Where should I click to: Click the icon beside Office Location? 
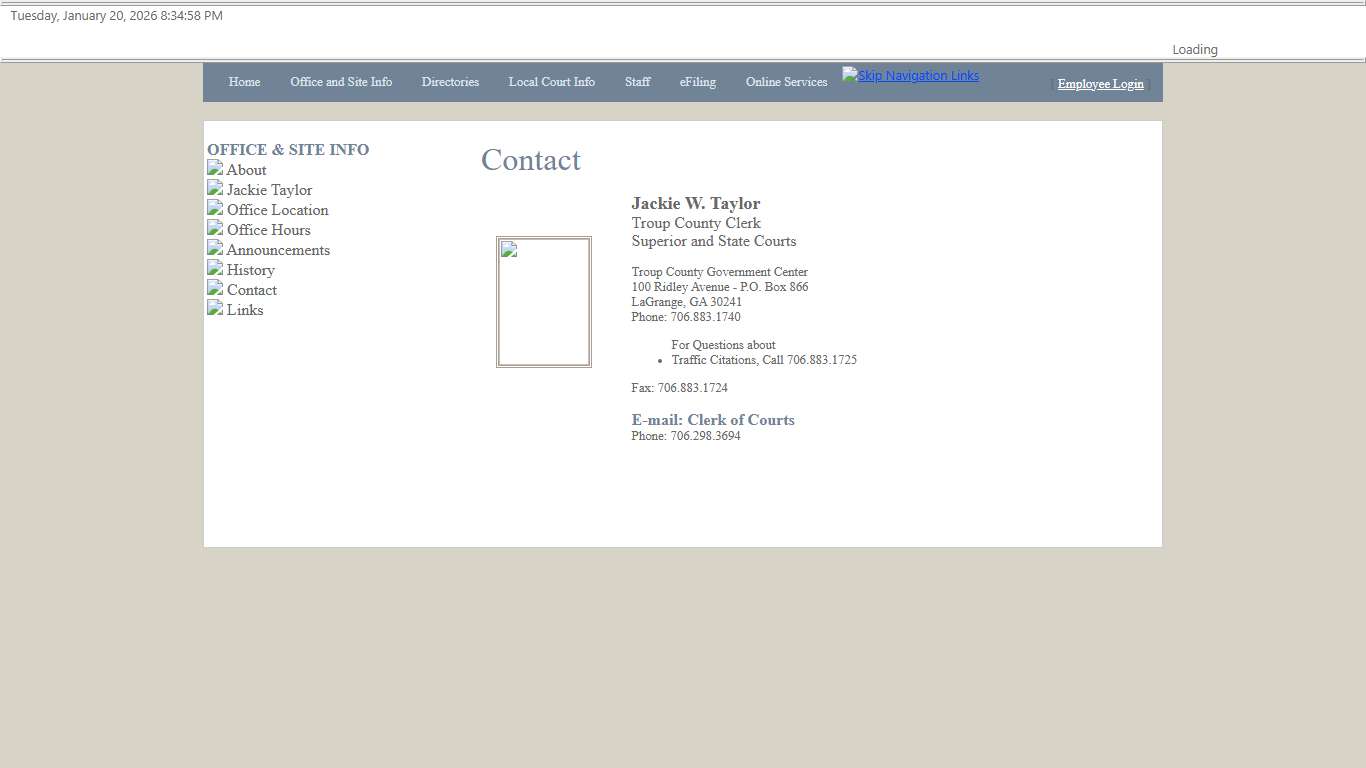point(214,209)
